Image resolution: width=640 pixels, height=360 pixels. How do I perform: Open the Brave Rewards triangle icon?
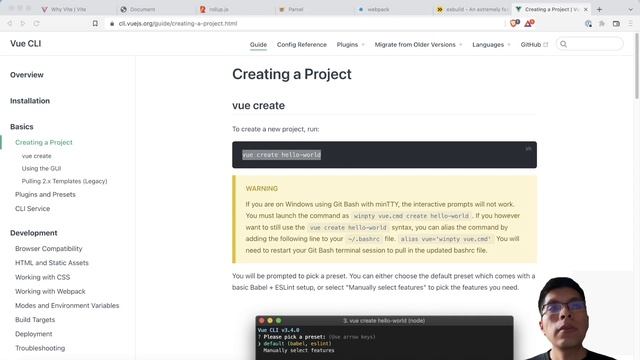[x=529, y=23]
